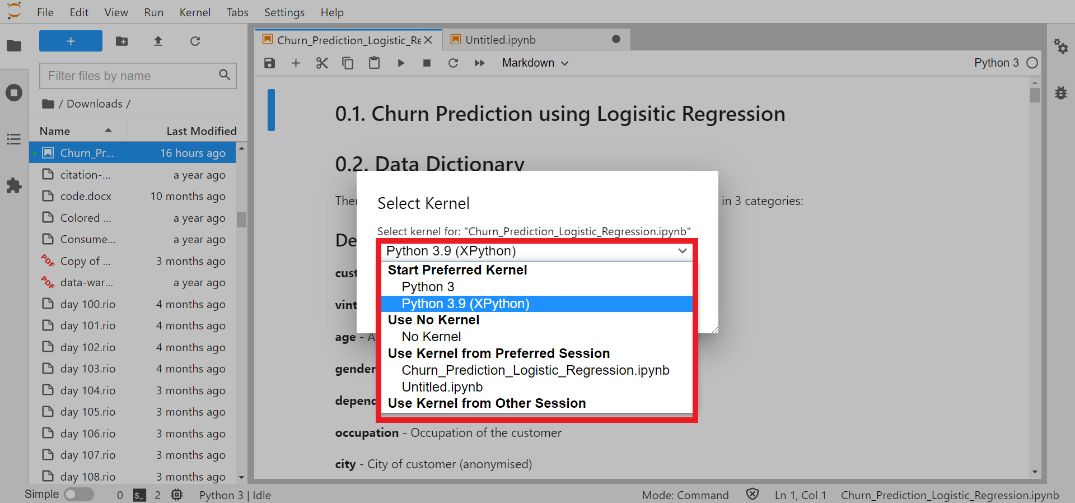
Task: Open the Run menu
Action: coord(154,12)
